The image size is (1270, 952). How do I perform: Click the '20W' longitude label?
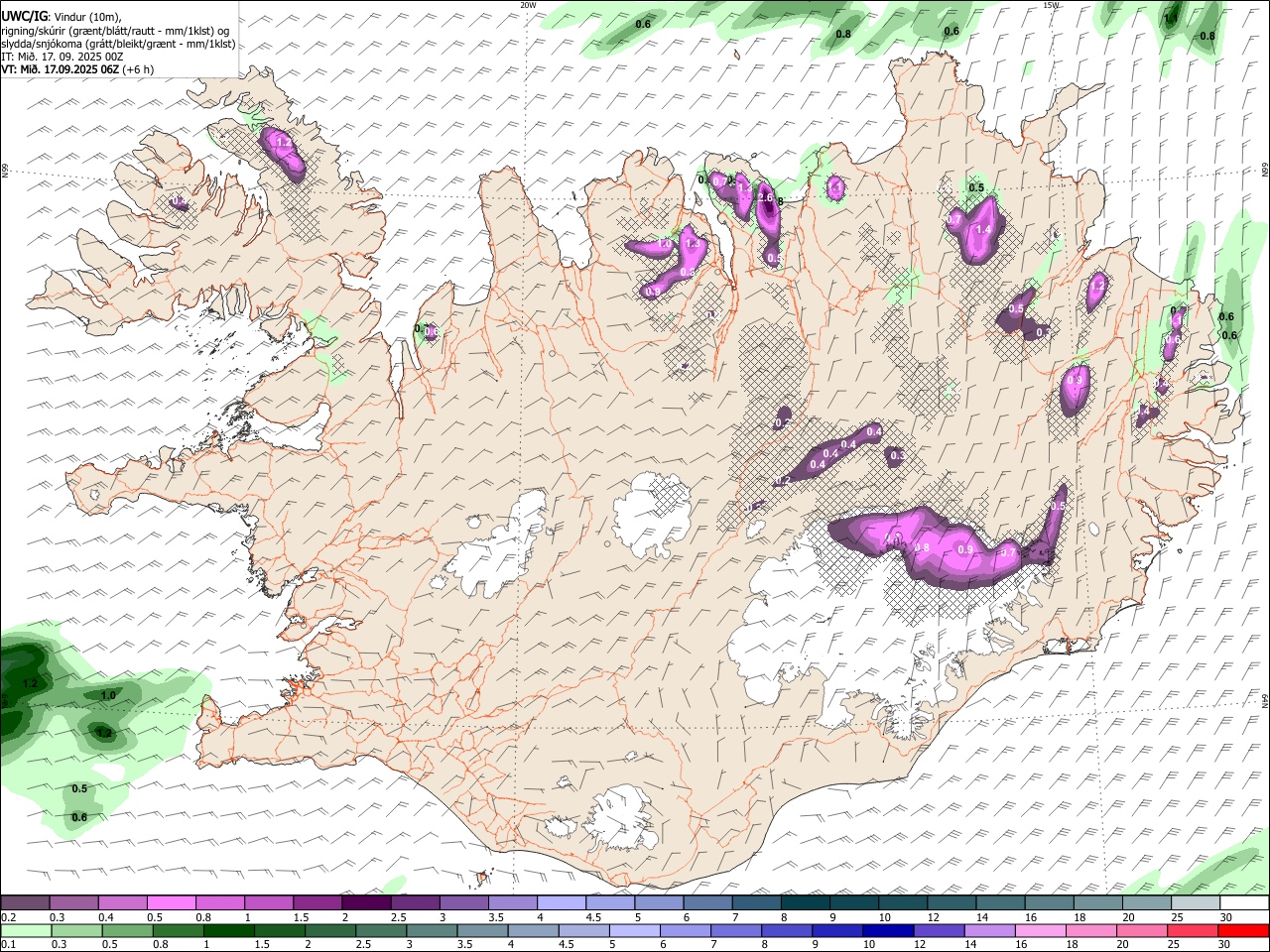coord(528,5)
